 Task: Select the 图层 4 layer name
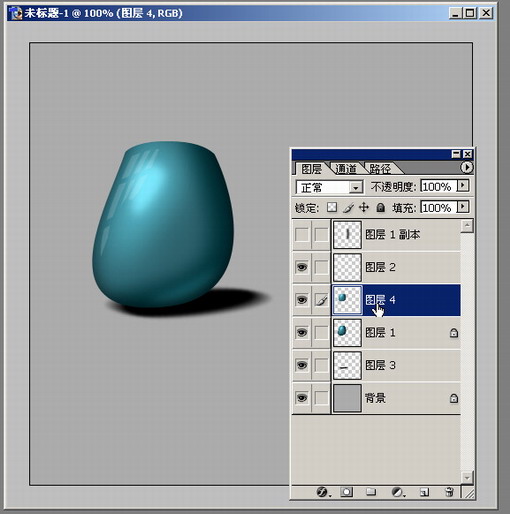380,300
